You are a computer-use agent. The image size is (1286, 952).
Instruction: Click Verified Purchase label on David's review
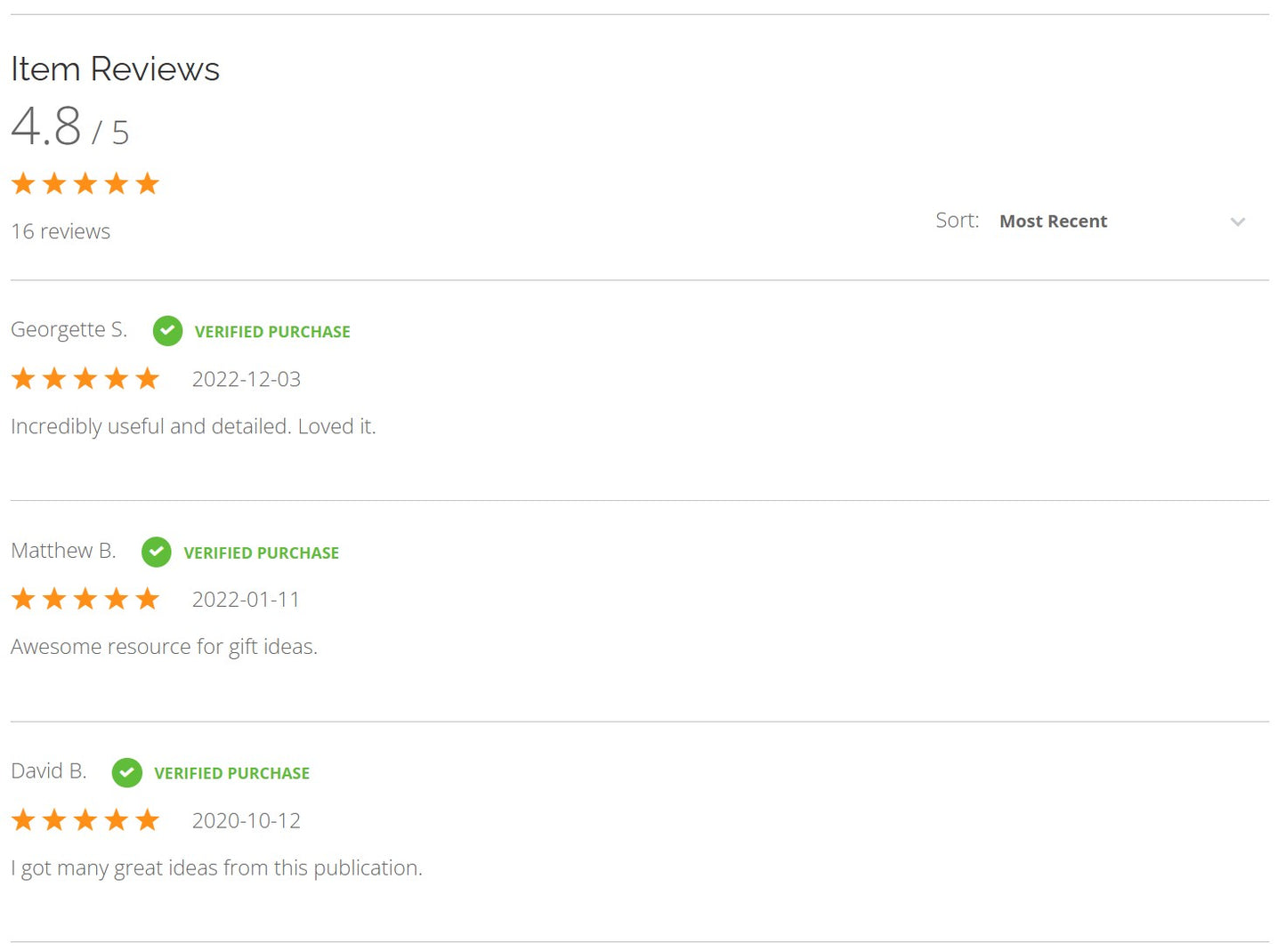pyautogui.click(x=231, y=773)
